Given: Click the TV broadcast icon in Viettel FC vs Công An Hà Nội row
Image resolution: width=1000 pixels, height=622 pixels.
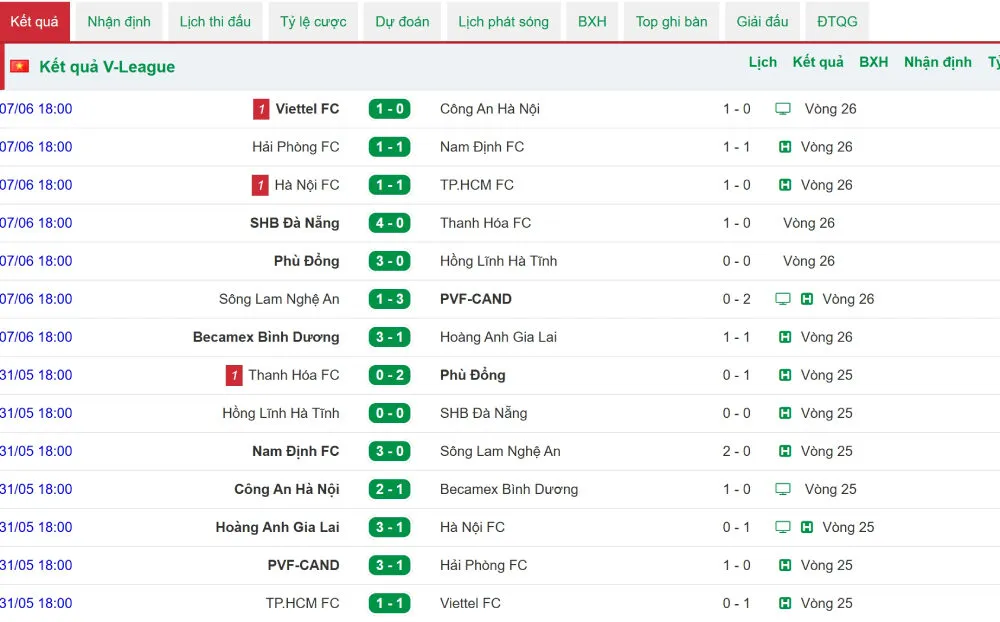Looking at the screenshot, I should [783, 109].
